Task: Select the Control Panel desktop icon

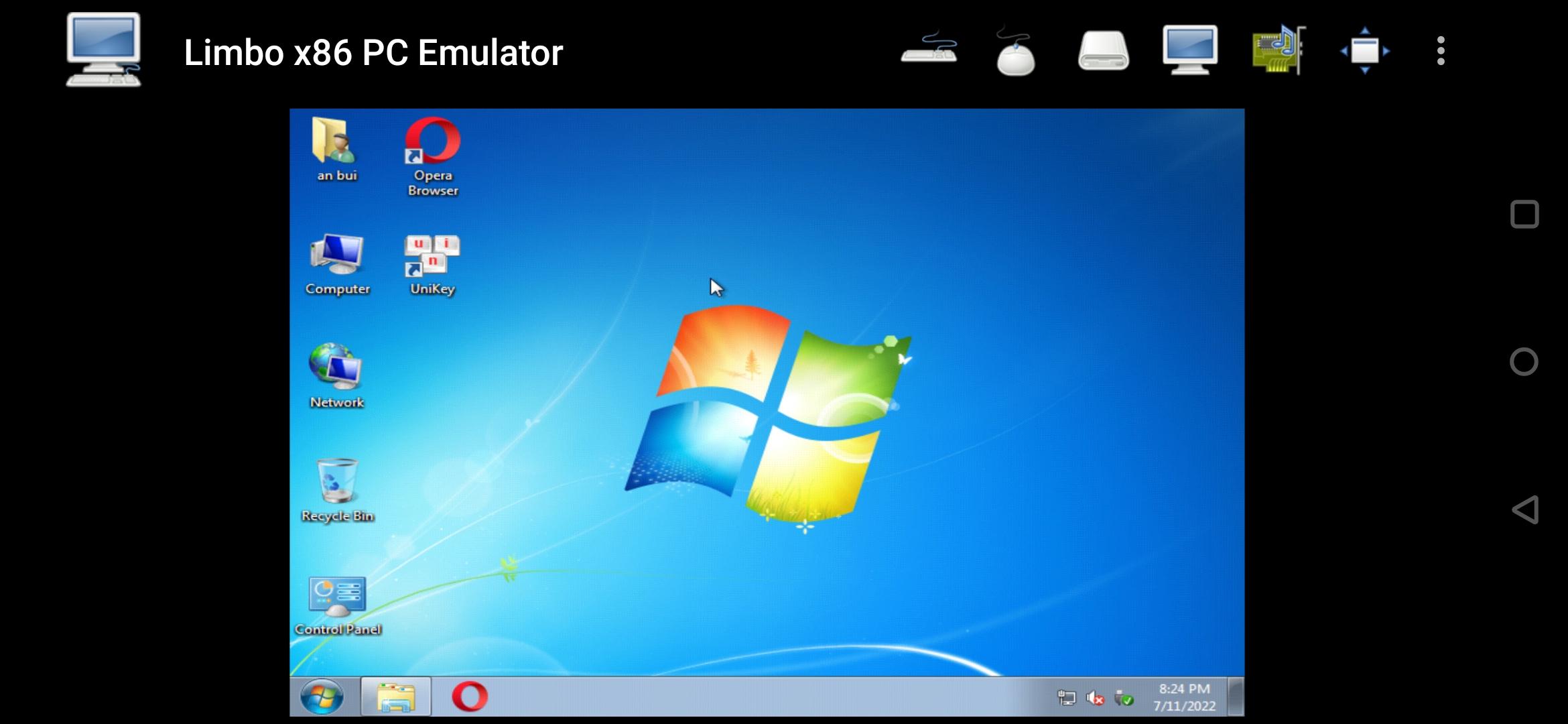Action: coord(337,605)
